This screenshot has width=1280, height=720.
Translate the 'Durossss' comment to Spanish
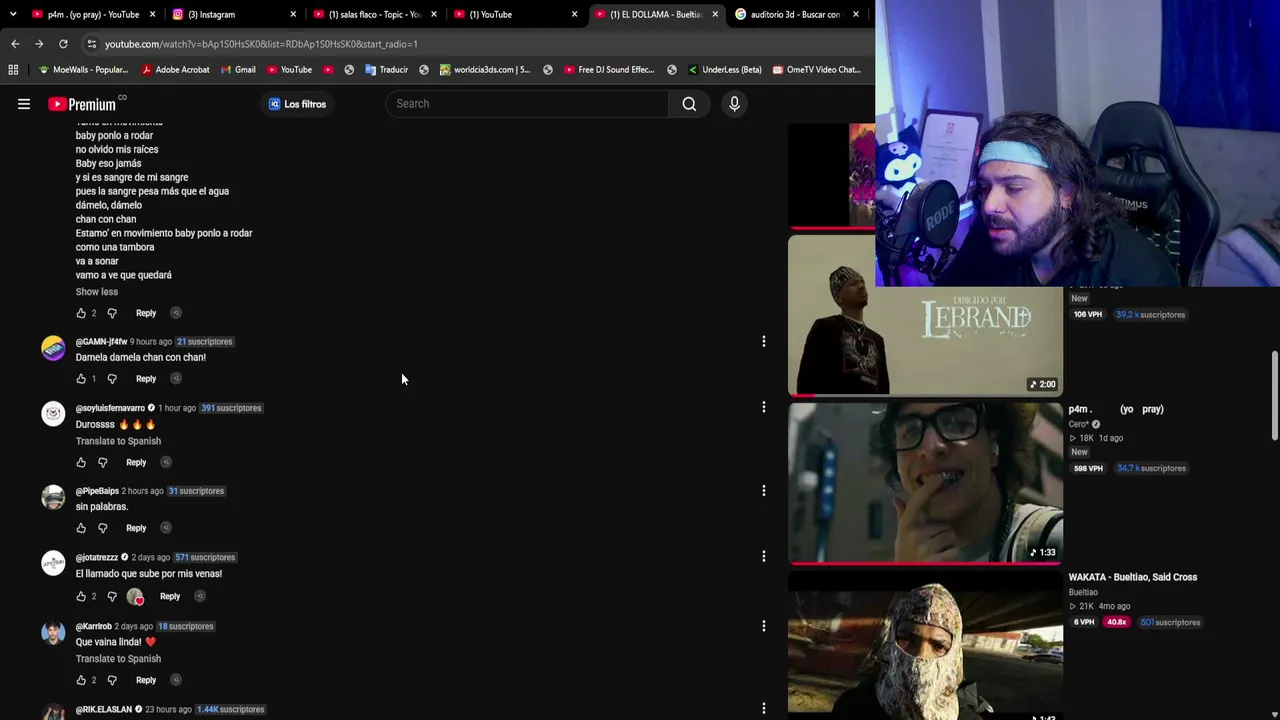click(118, 441)
